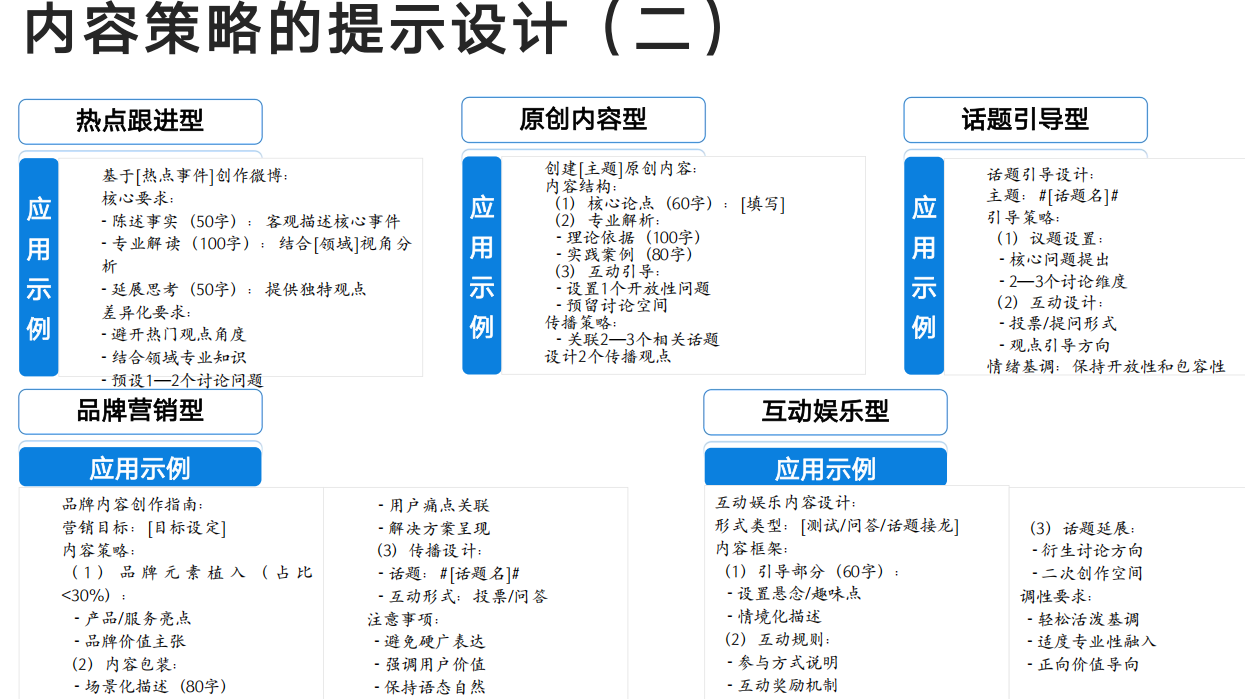Viewport: 1245px width, 699px height.
Task: Click the vertical 应用示例 bar under 原创内容型
Action: [x=482, y=266]
